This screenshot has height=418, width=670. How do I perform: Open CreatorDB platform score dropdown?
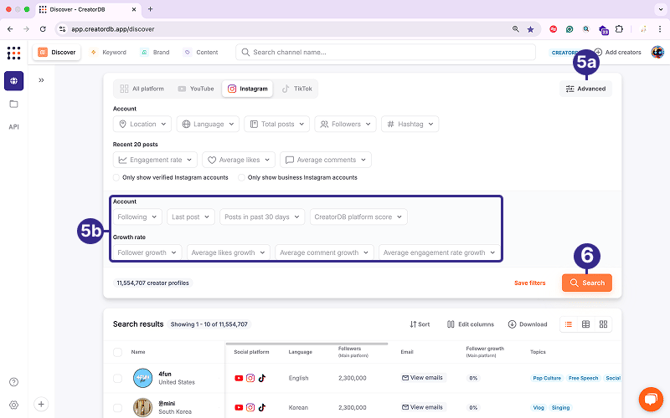(359, 217)
